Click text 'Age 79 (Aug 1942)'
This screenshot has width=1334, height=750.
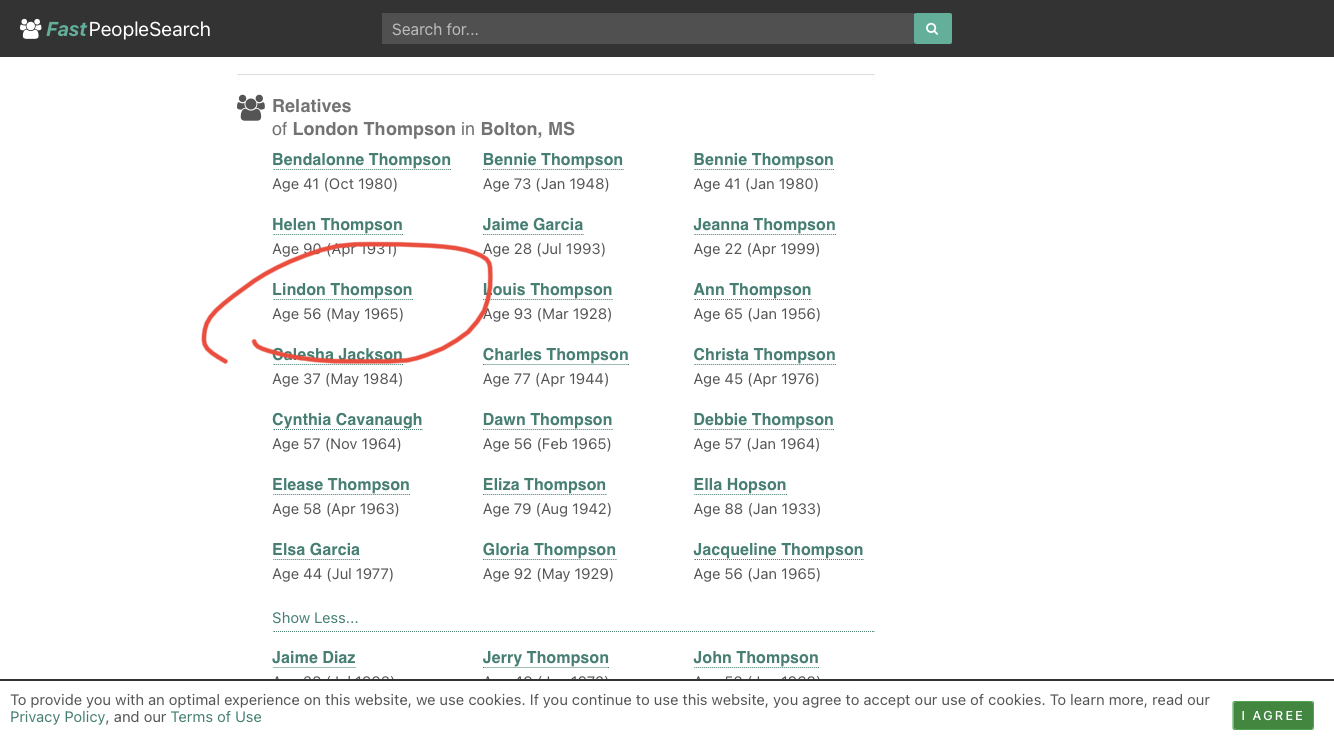point(547,509)
